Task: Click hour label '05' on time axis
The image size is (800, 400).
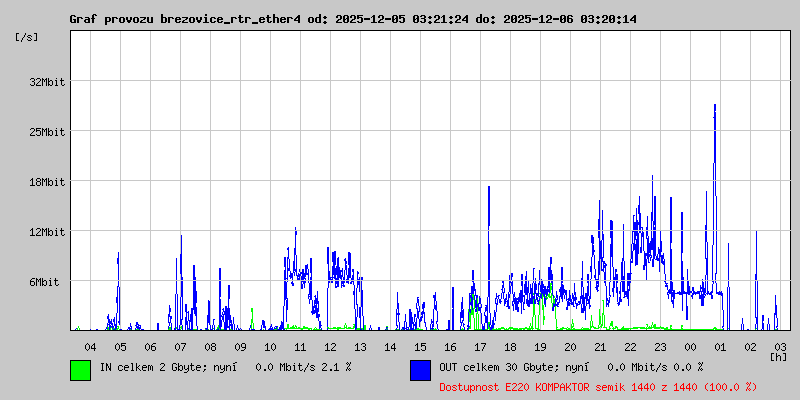Action: 120,347
